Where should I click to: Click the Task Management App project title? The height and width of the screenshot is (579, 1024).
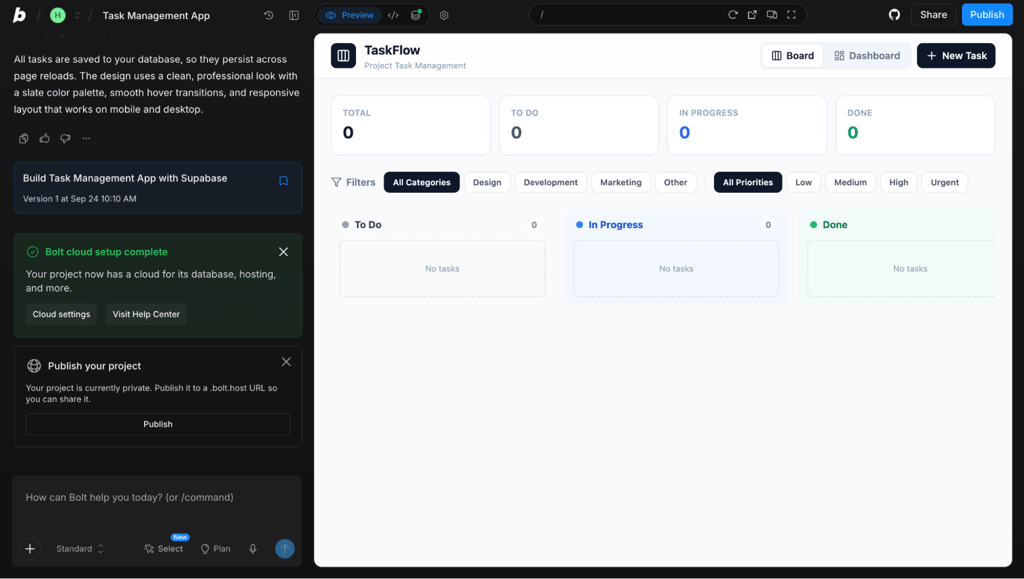coord(156,16)
